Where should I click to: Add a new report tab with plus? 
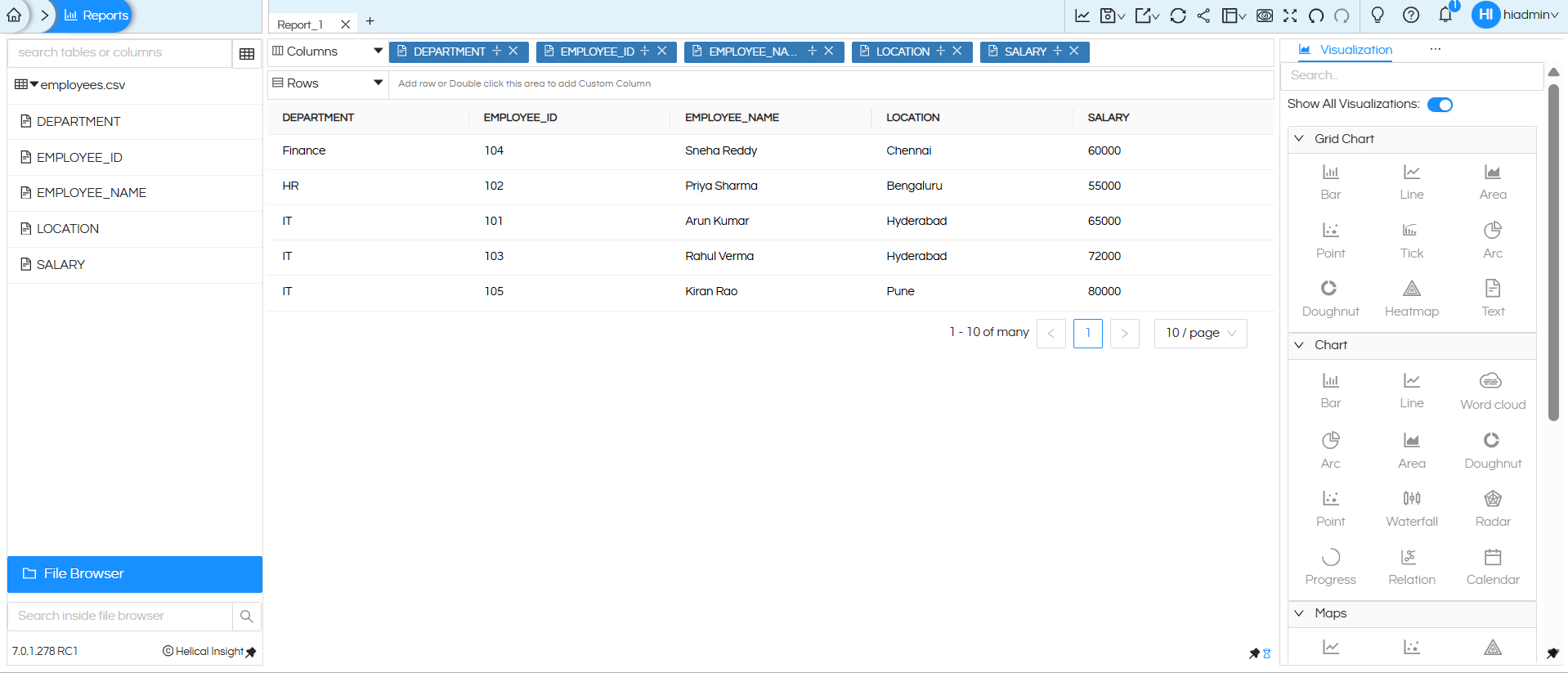click(370, 21)
